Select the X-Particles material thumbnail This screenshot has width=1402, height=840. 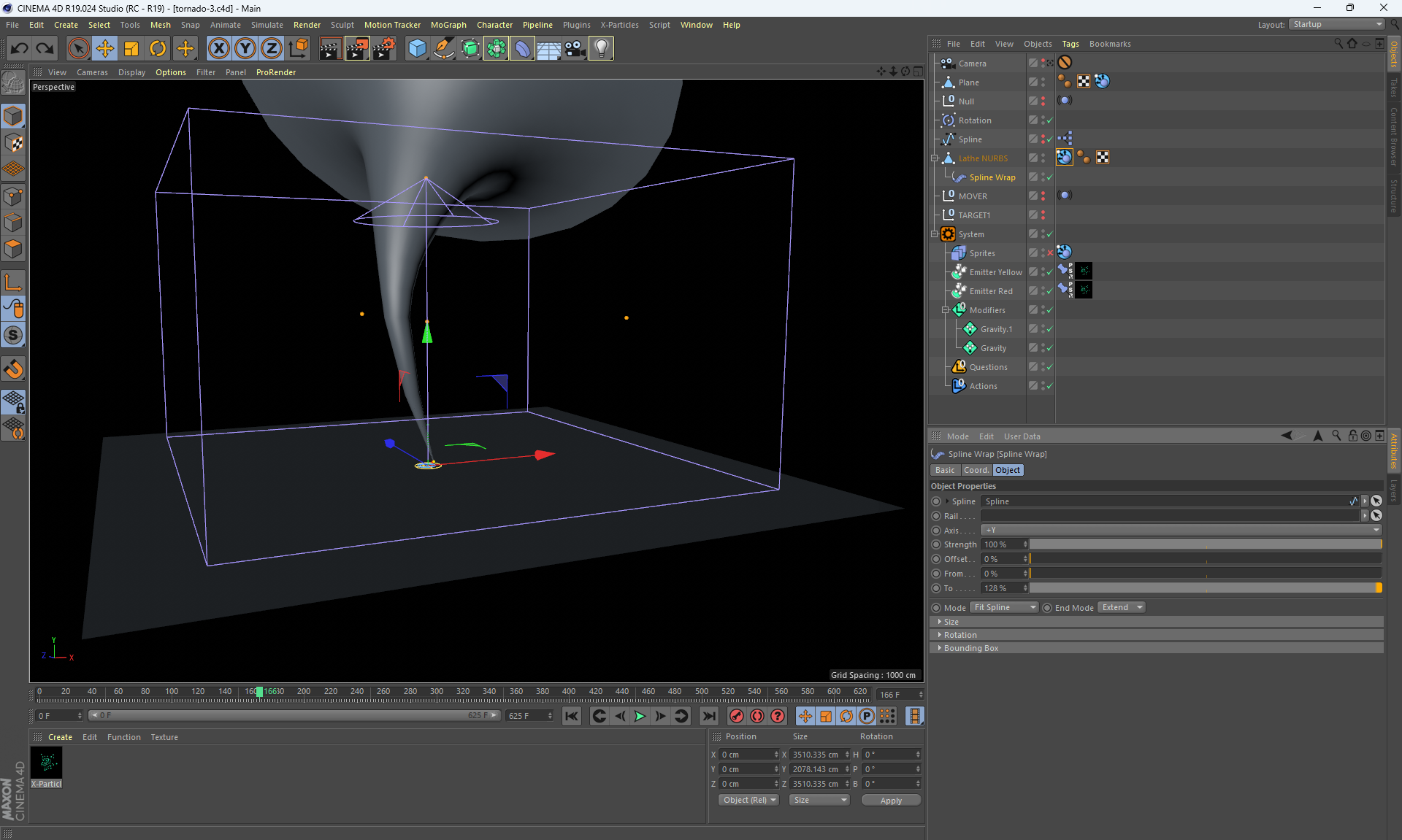(x=47, y=763)
